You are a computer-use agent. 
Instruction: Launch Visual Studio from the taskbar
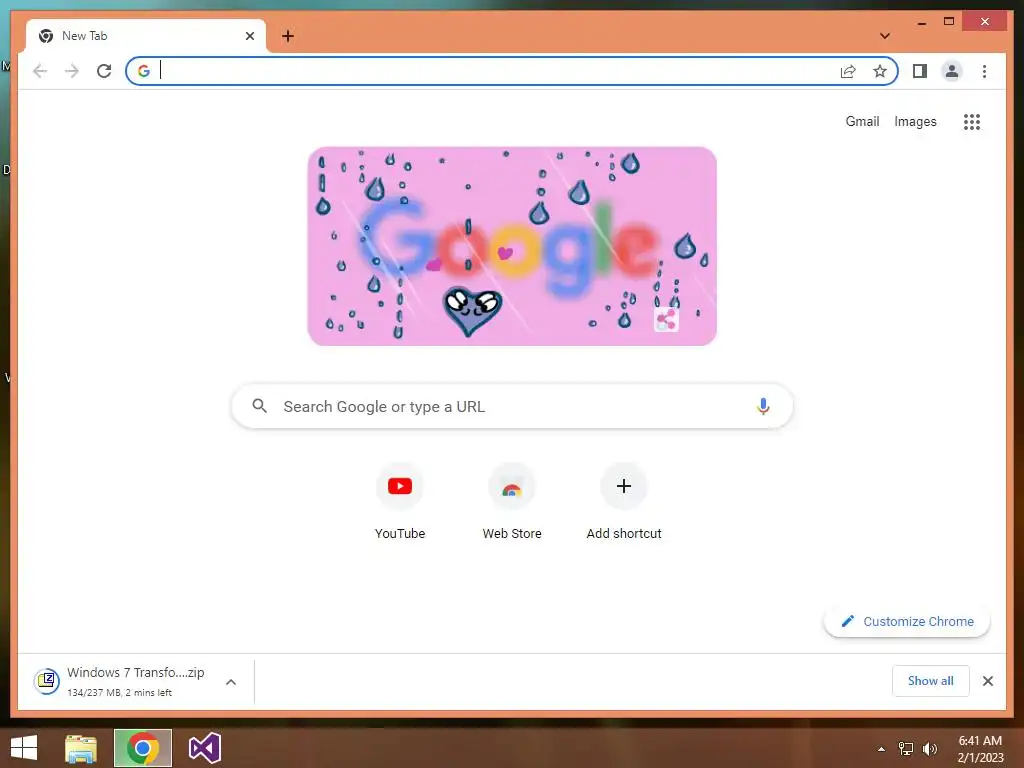(x=204, y=748)
